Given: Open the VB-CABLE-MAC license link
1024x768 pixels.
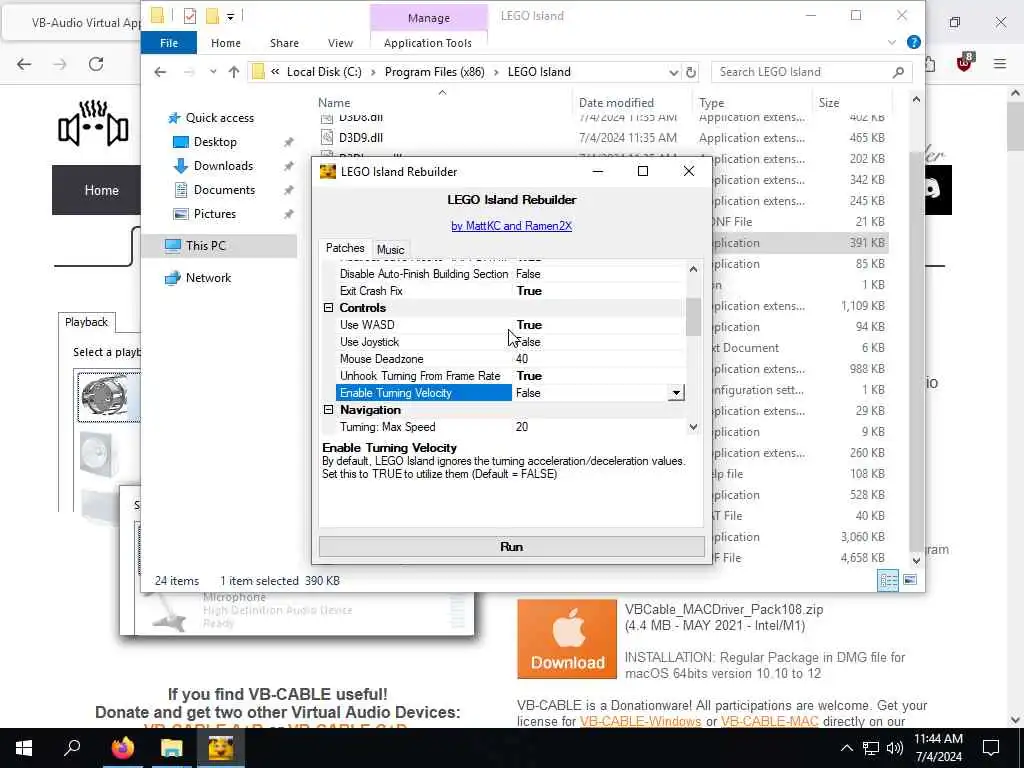Looking at the screenshot, I should [769, 722].
